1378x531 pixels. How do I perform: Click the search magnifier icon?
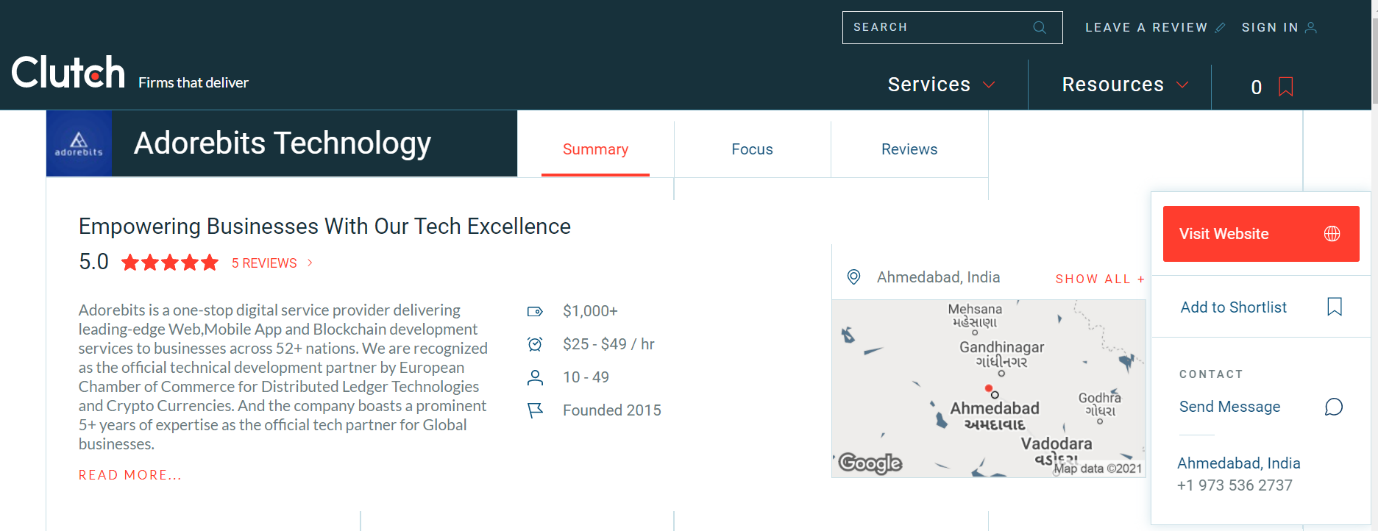1040,27
